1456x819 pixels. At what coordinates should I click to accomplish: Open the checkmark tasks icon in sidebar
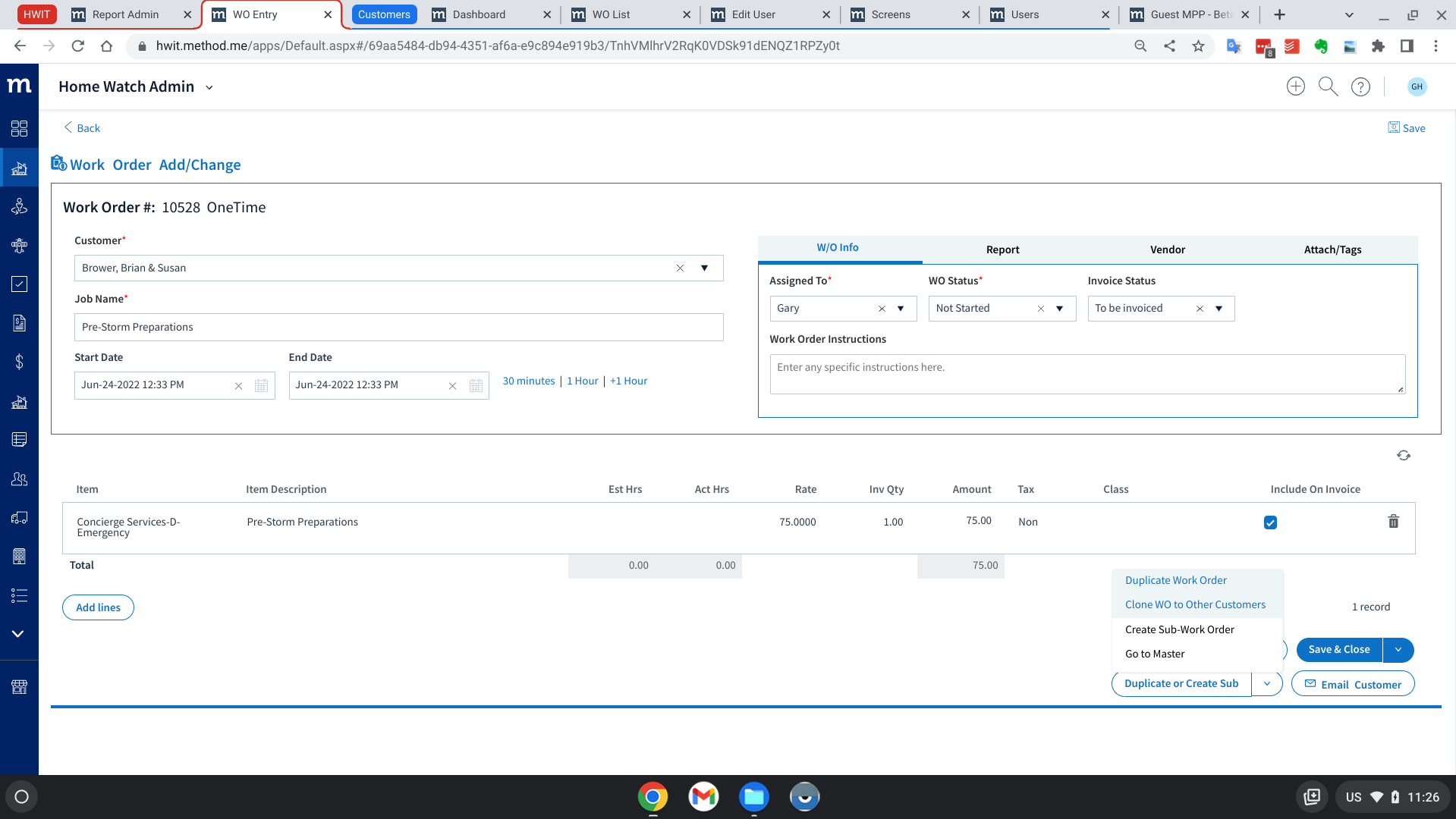point(19,284)
